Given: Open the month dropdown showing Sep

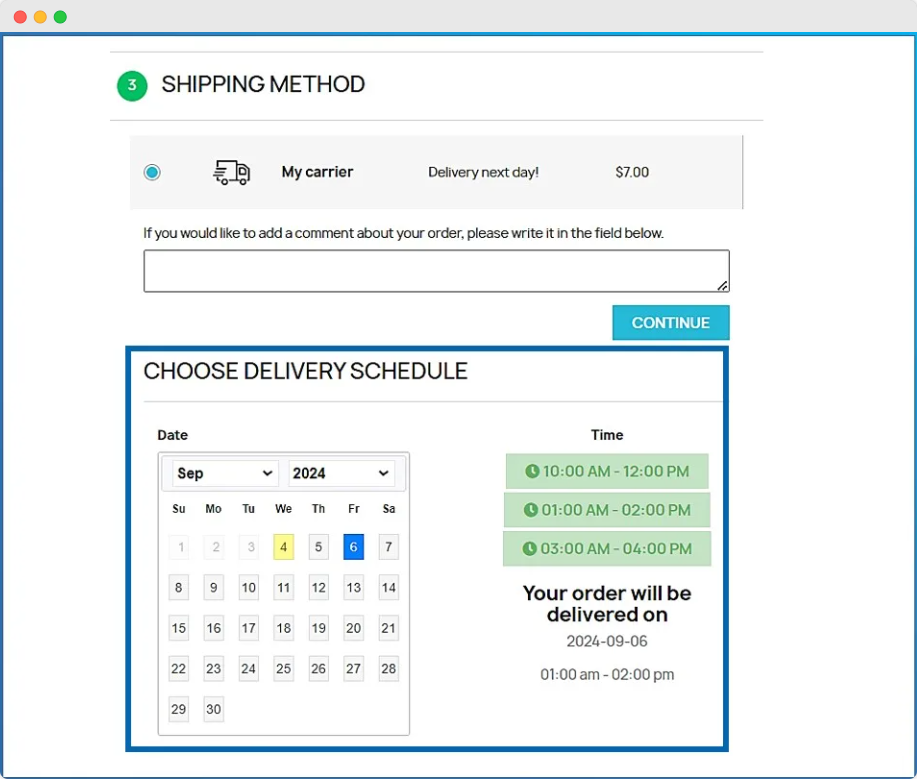Looking at the screenshot, I should point(225,473).
